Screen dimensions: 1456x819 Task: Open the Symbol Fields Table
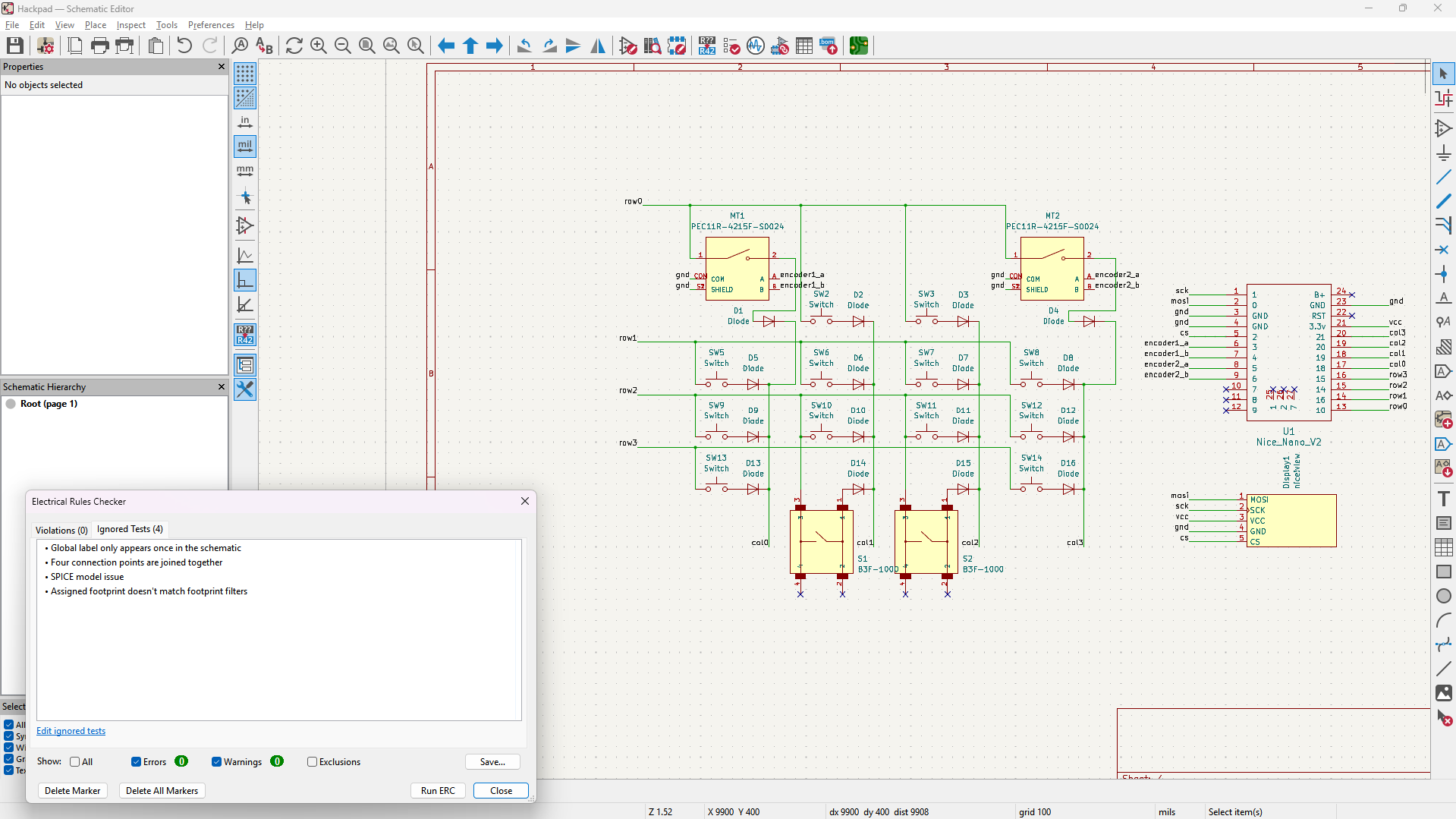click(804, 46)
